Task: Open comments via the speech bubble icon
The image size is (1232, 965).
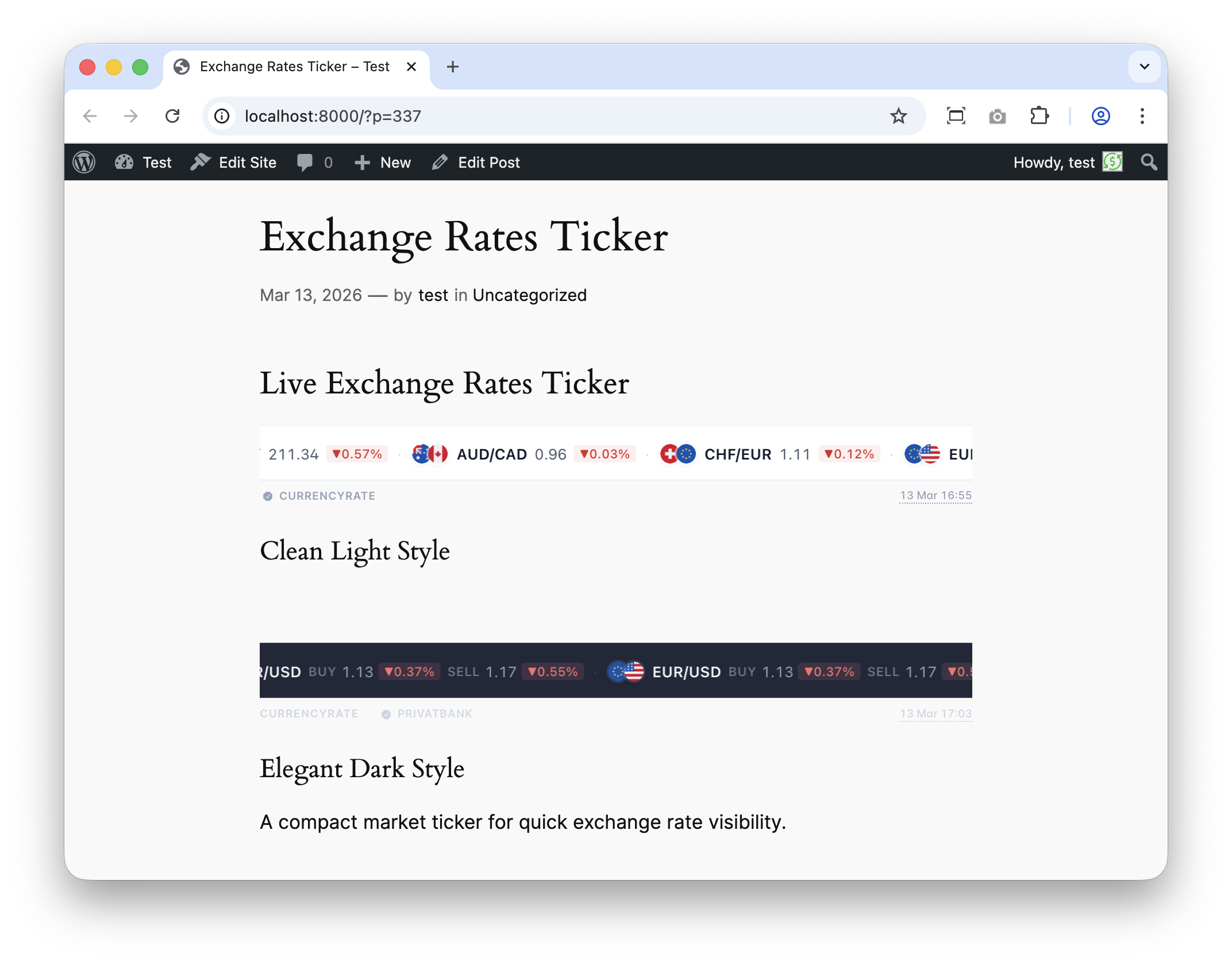Action: click(x=305, y=162)
